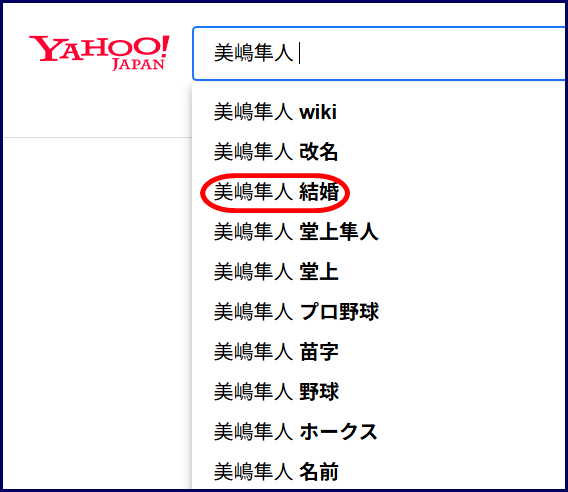Click the bold word wiki in suggestions
568x492 pixels.
click(318, 112)
